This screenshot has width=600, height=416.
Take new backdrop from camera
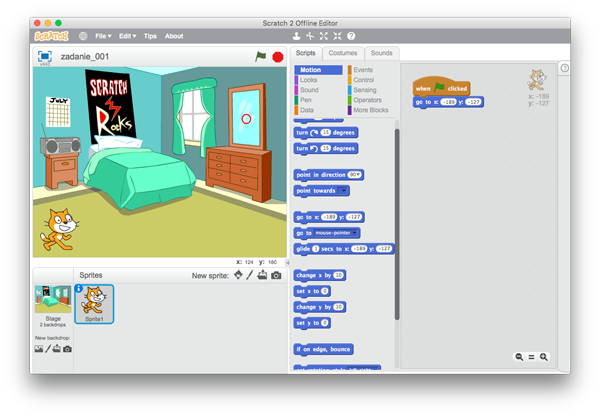coord(67,349)
